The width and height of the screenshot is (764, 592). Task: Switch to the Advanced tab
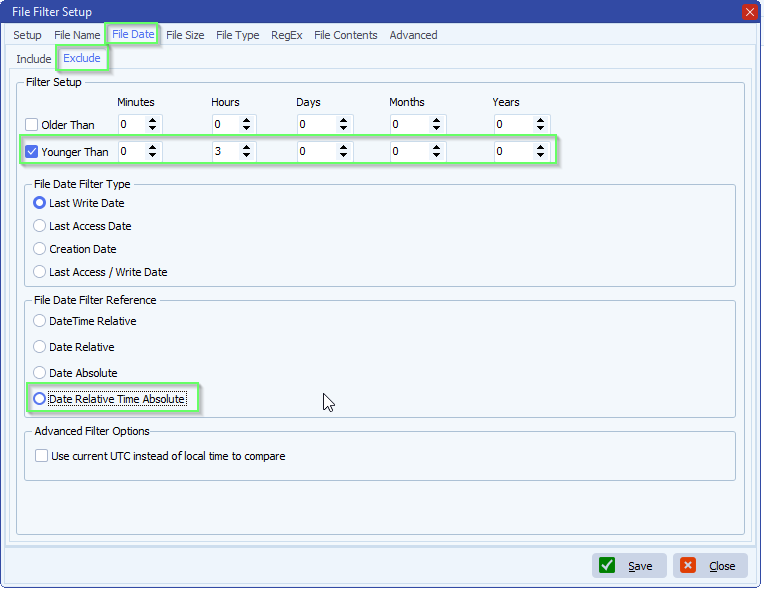413,35
